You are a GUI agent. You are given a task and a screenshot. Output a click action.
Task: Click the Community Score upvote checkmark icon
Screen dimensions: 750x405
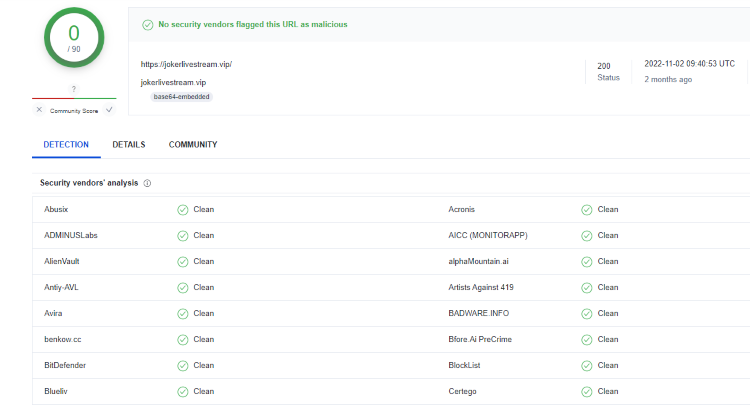[109, 110]
